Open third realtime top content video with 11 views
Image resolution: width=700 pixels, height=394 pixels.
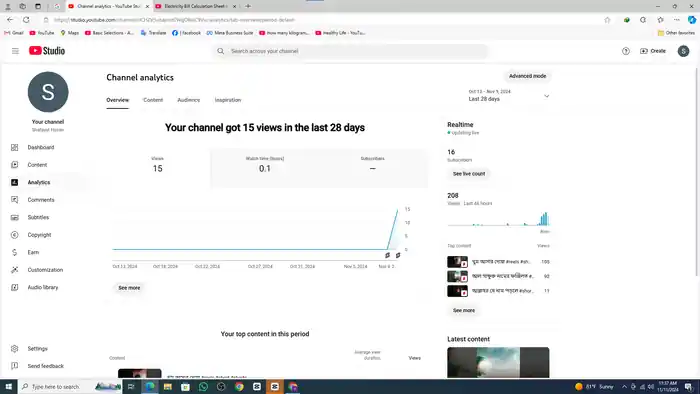pyautogui.click(x=498, y=291)
